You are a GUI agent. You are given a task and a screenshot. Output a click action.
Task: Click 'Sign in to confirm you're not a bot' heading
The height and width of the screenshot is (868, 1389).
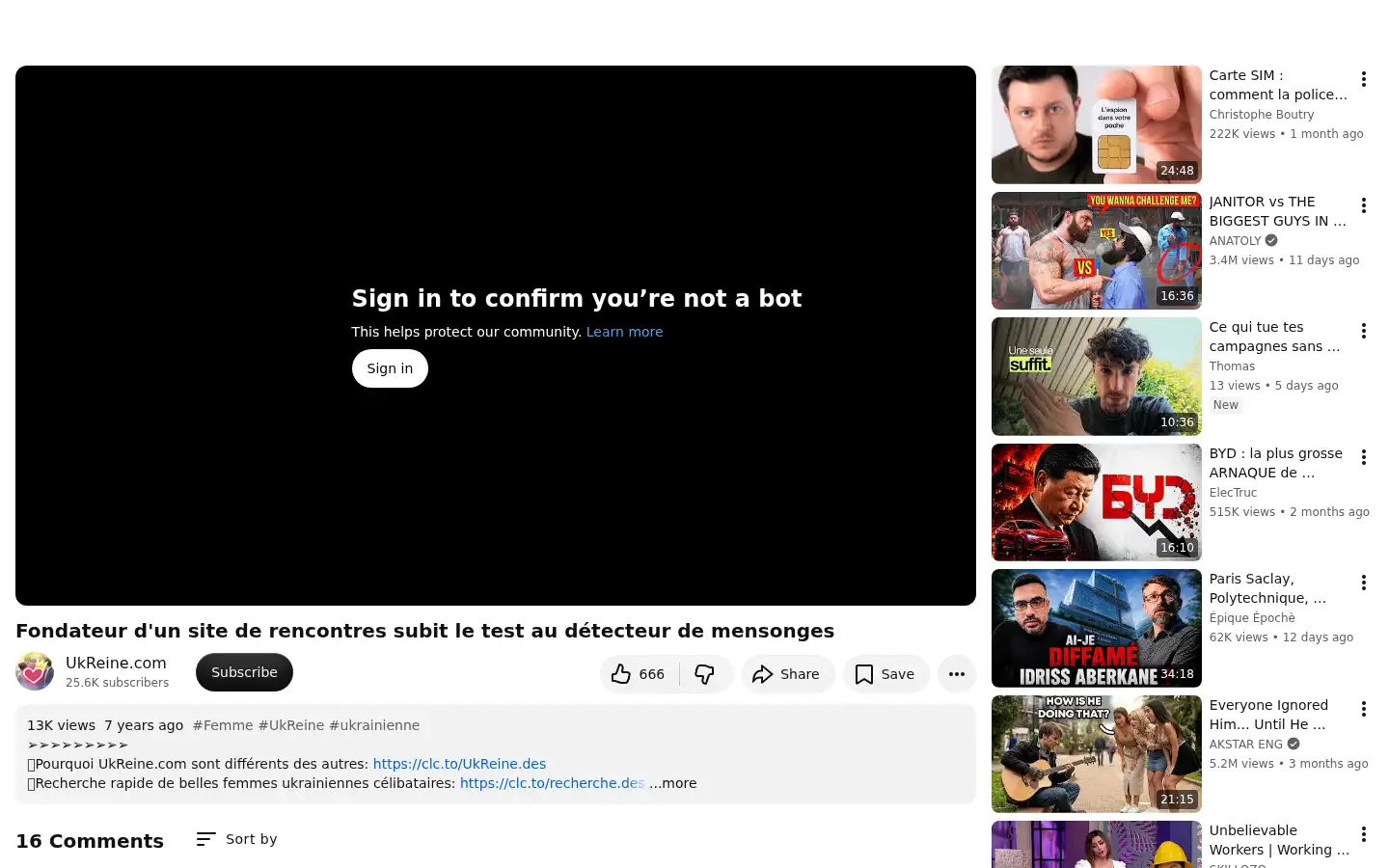(x=577, y=299)
